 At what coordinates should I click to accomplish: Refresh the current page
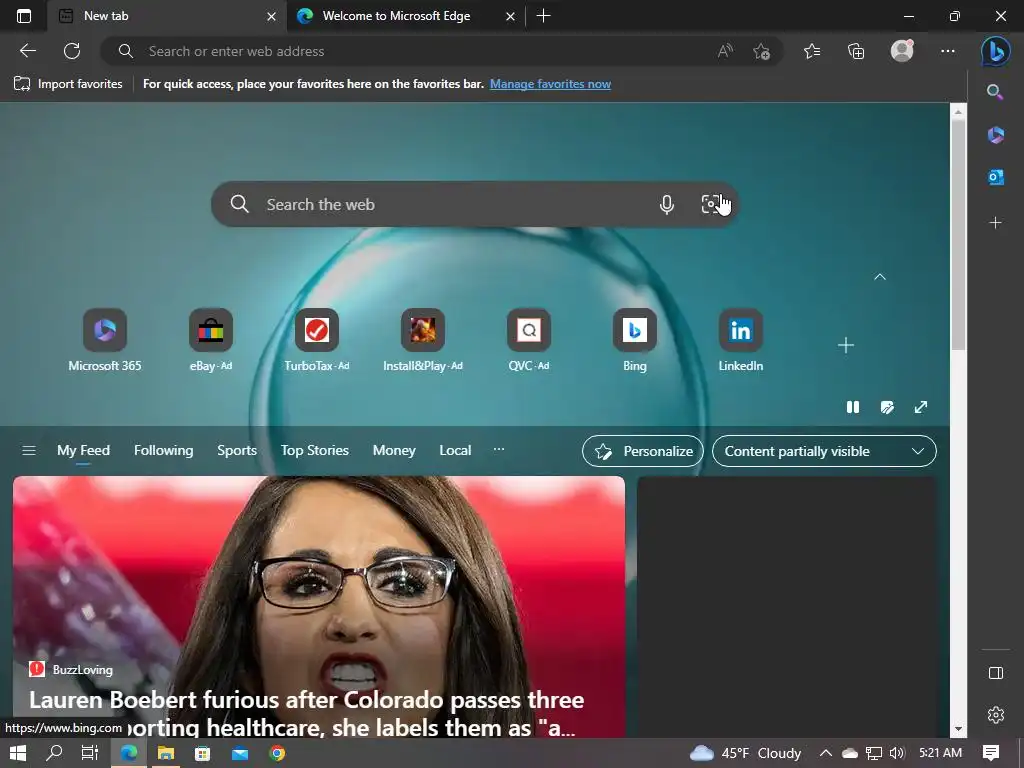tap(72, 51)
